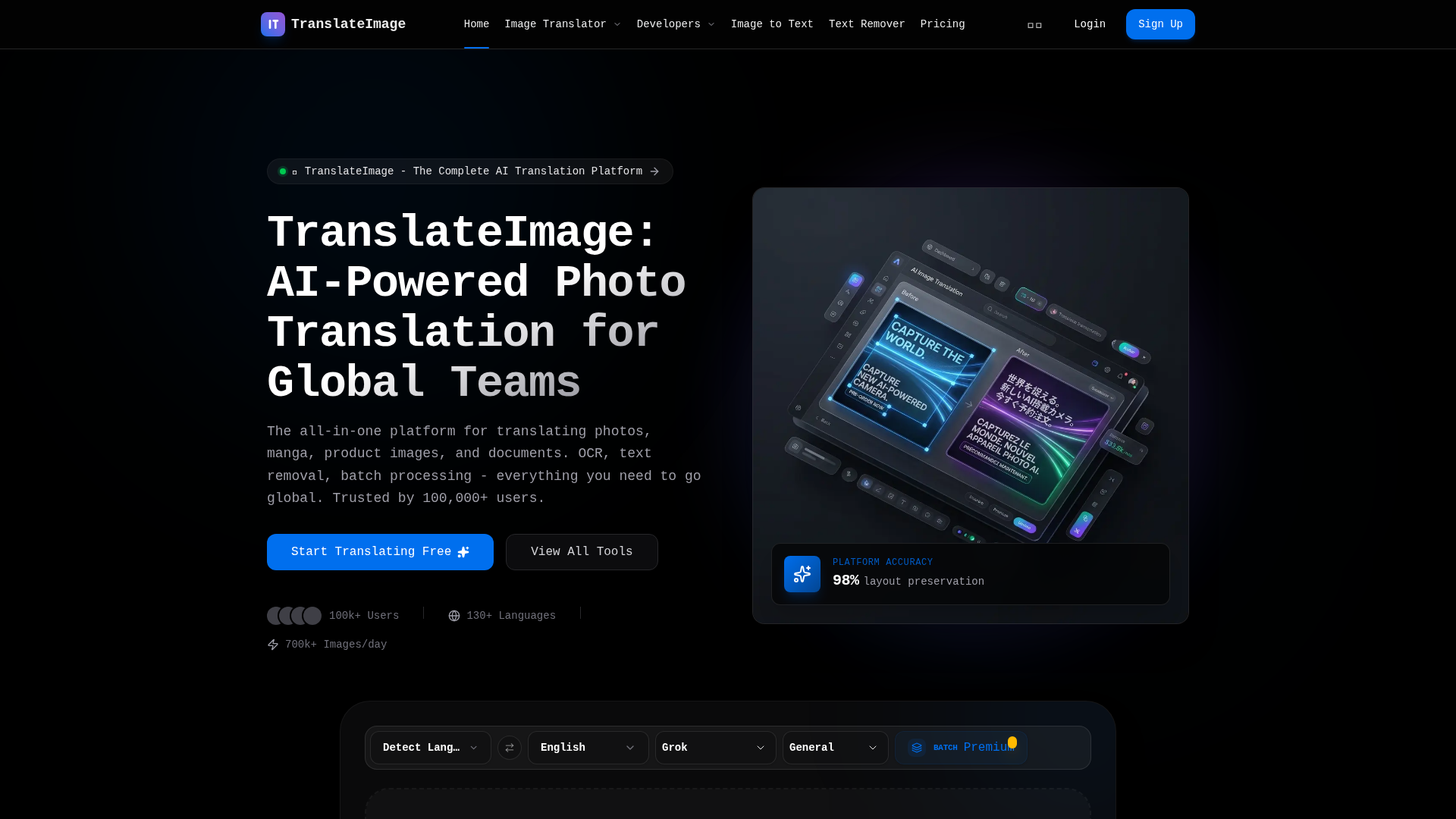Click the language switcher icon in header
1456x819 pixels.
click(x=1034, y=25)
